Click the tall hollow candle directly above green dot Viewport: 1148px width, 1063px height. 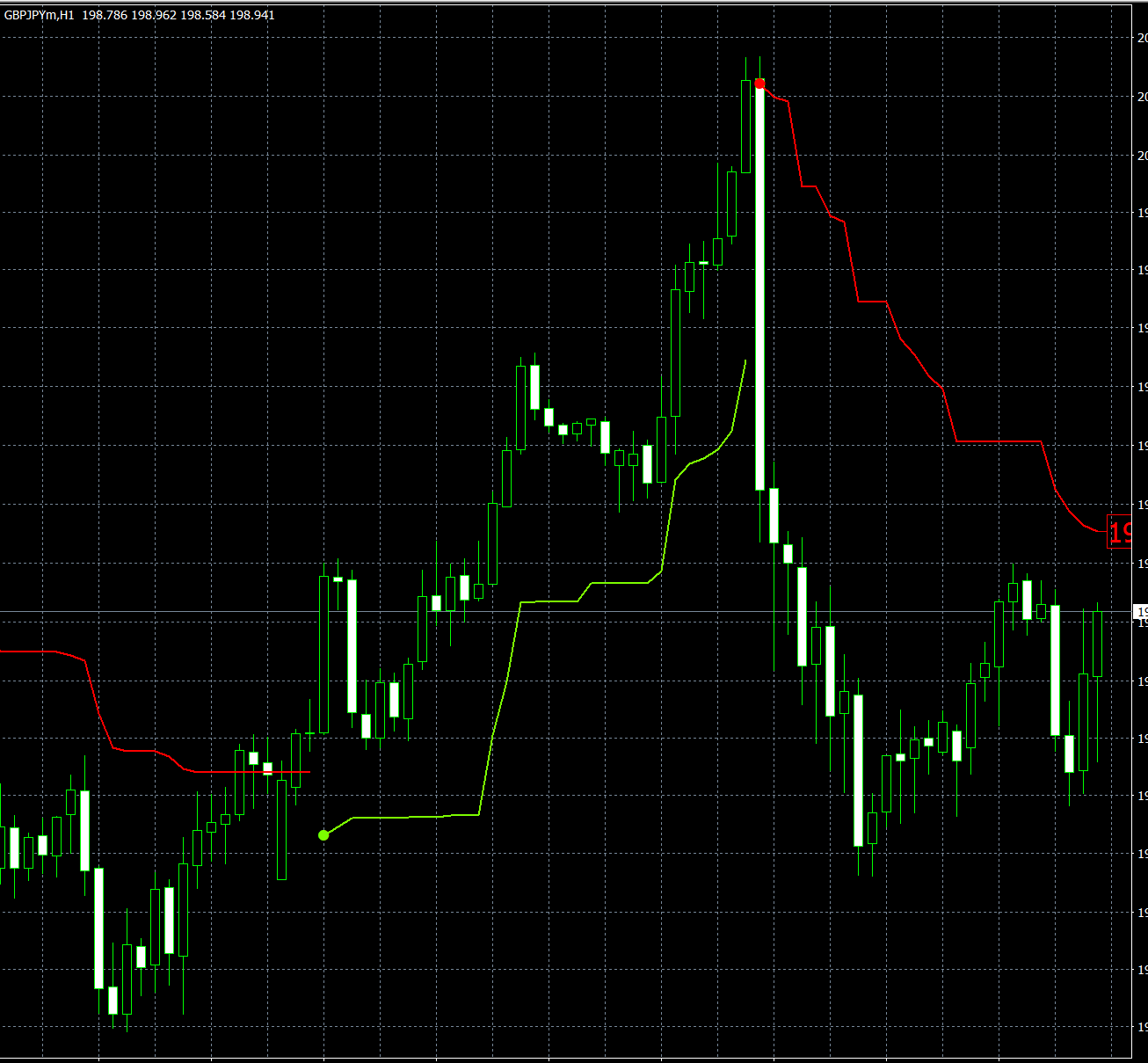tap(323, 655)
